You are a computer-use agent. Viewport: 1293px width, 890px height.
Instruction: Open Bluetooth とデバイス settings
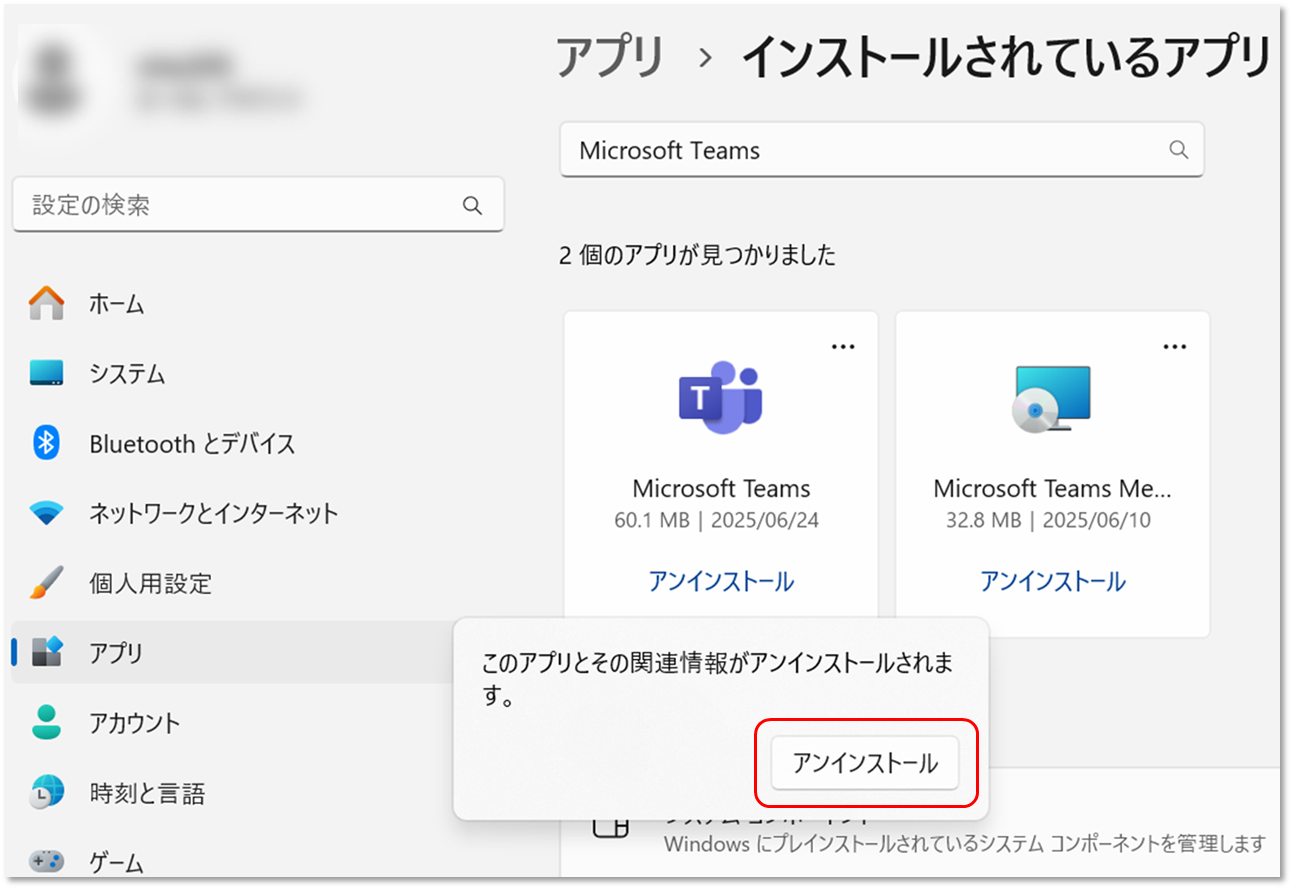192,444
